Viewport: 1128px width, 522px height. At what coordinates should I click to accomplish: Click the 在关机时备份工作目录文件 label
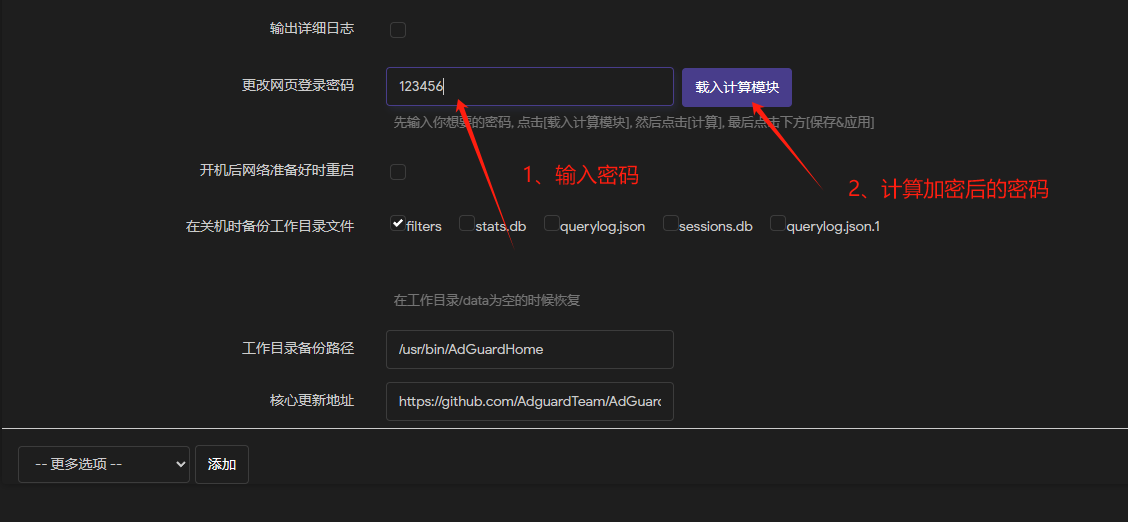pyautogui.click(x=269, y=226)
